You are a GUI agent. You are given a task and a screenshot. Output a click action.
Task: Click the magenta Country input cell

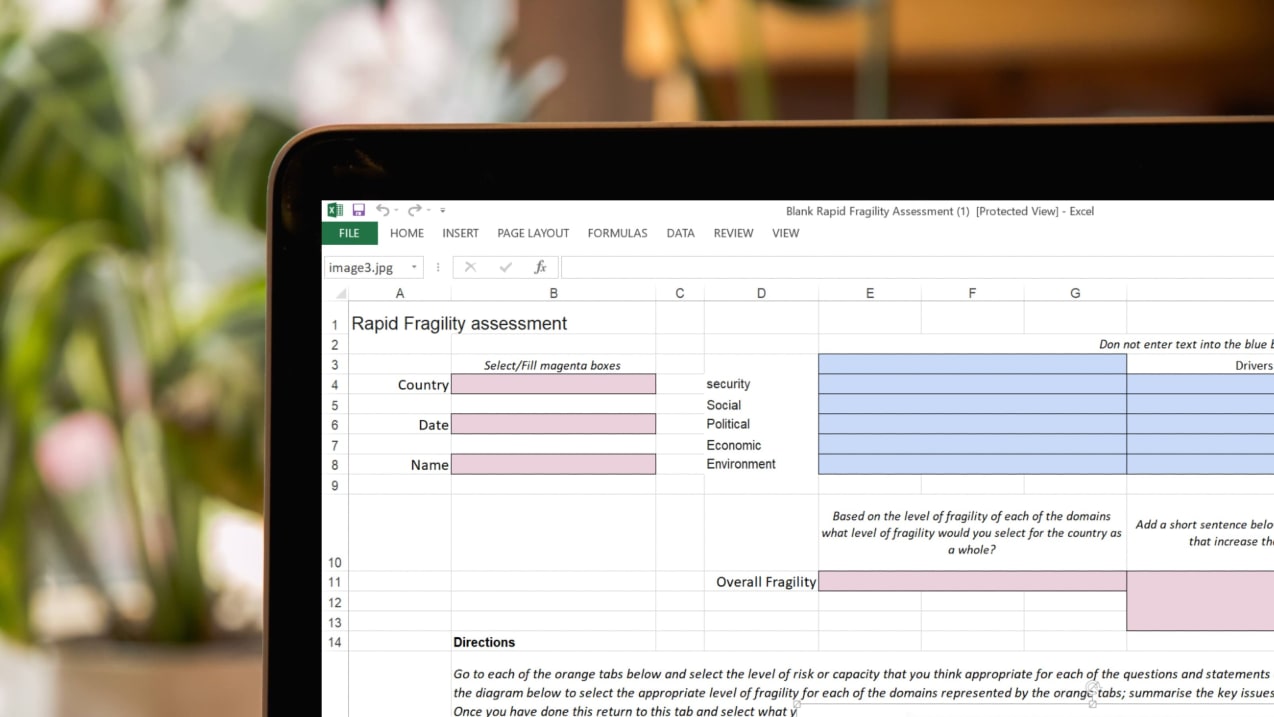pyautogui.click(x=553, y=384)
